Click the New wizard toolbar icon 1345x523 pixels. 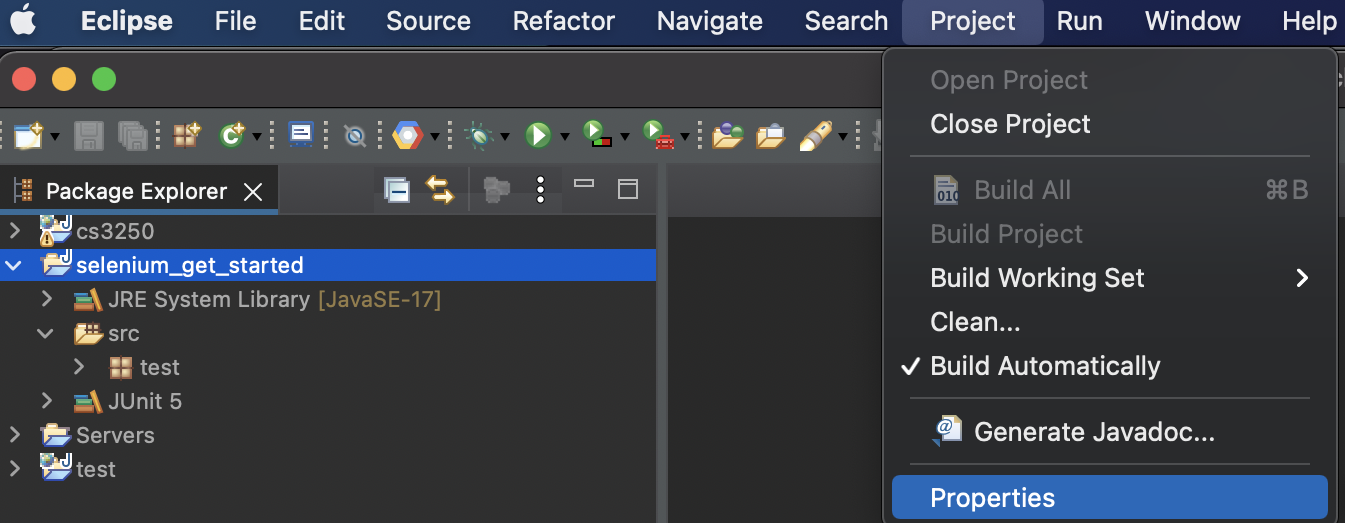(x=28, y=135)
